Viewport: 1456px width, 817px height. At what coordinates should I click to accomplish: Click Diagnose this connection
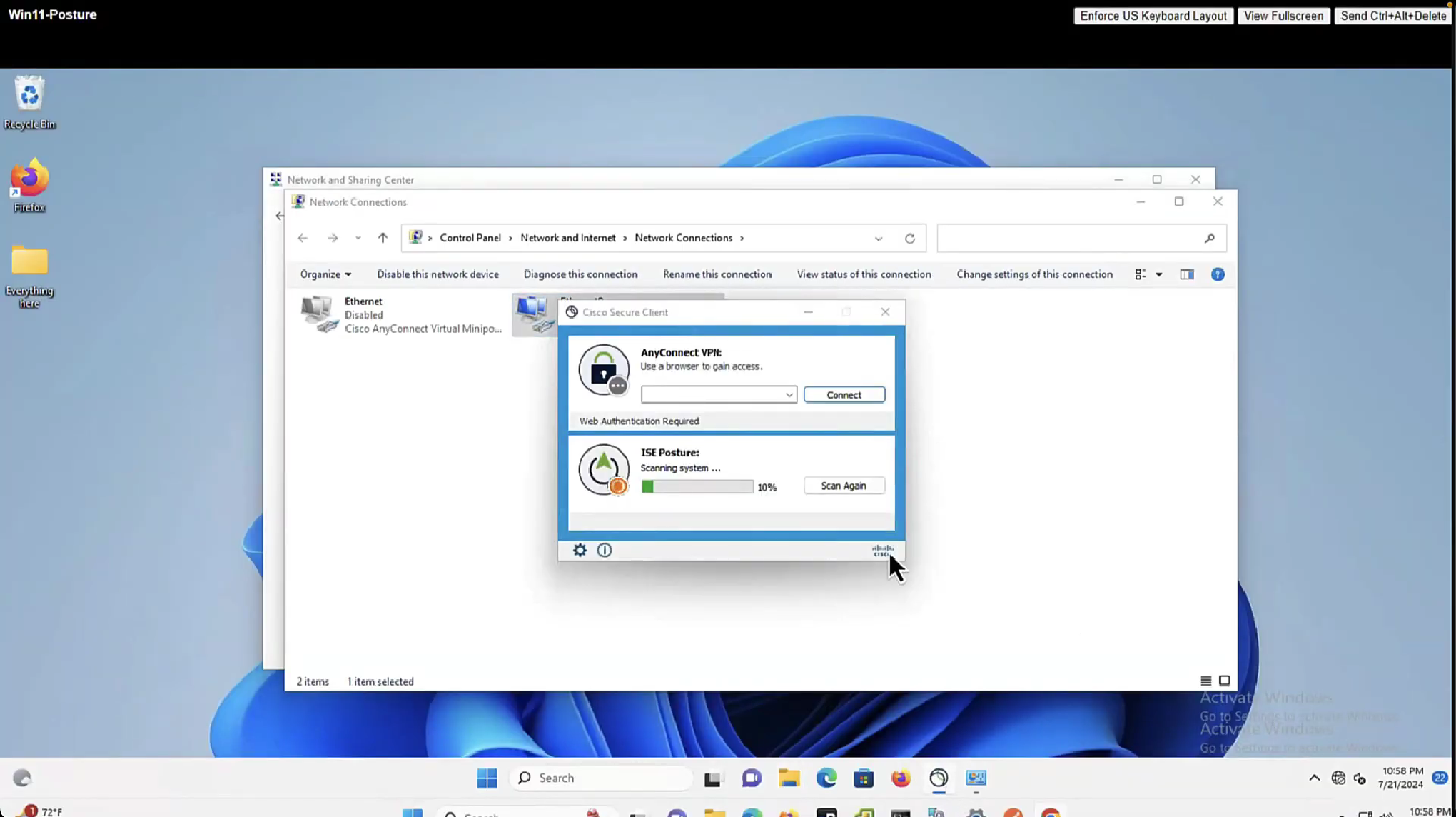pos(580,274)
